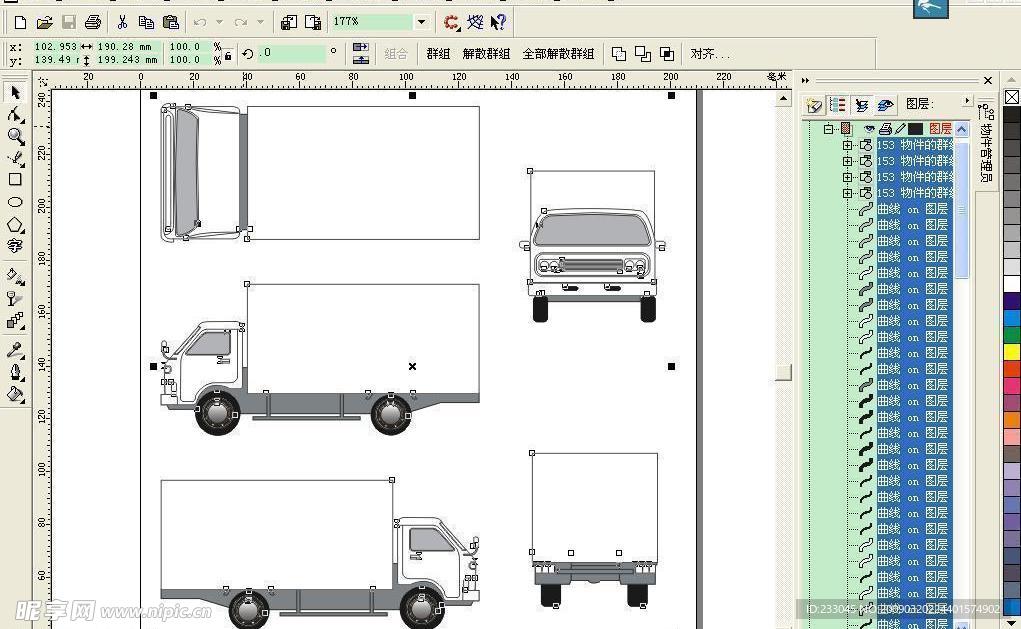
Task: Select the Eyedropper tool
Action: point(15,350)
